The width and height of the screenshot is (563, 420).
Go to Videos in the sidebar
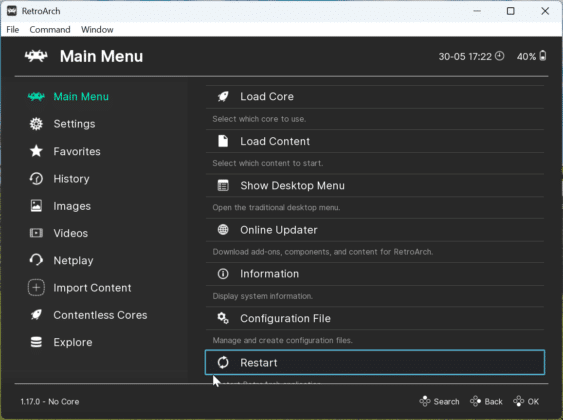coord(70,233)
